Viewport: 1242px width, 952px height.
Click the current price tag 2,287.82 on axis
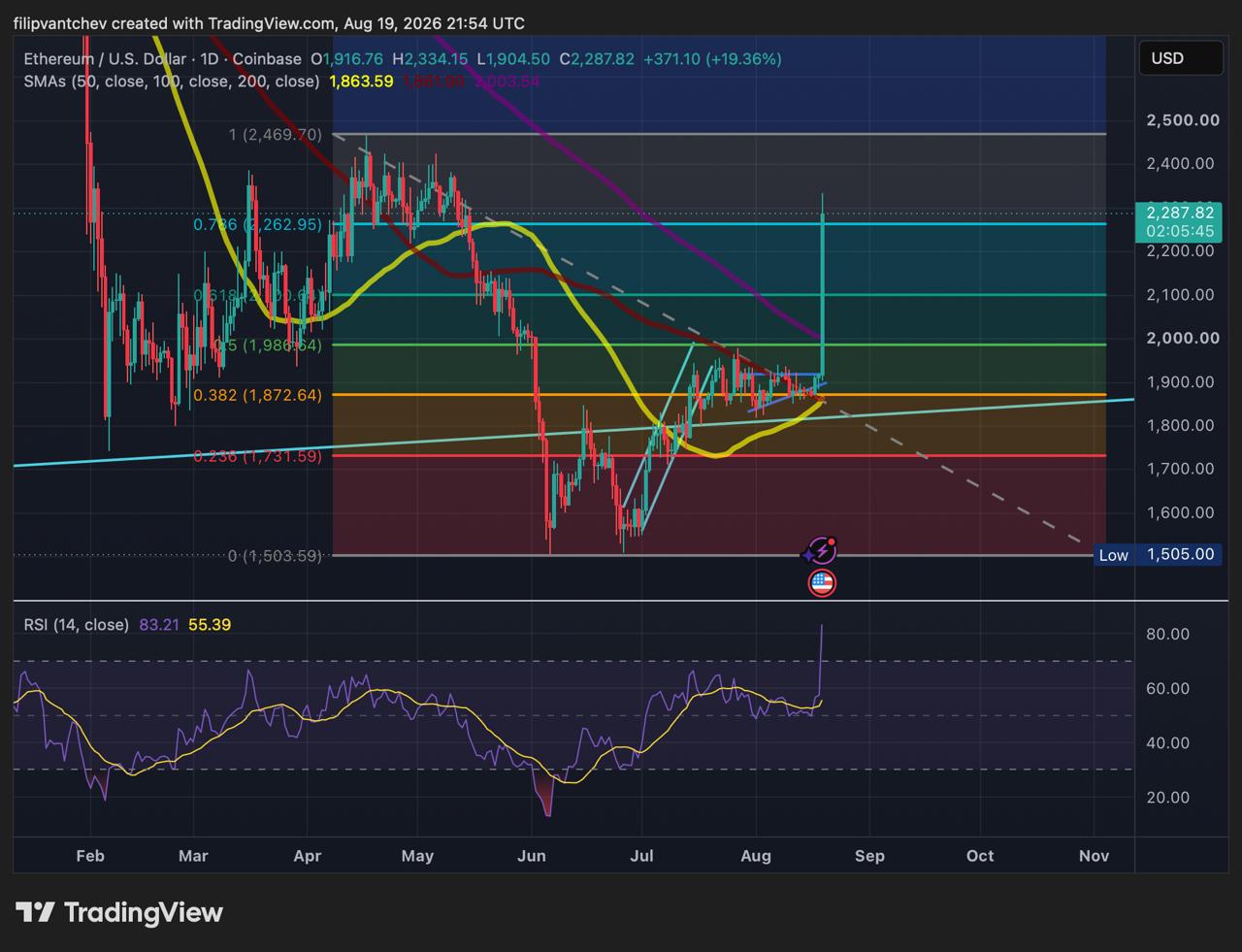point(1179,221)
